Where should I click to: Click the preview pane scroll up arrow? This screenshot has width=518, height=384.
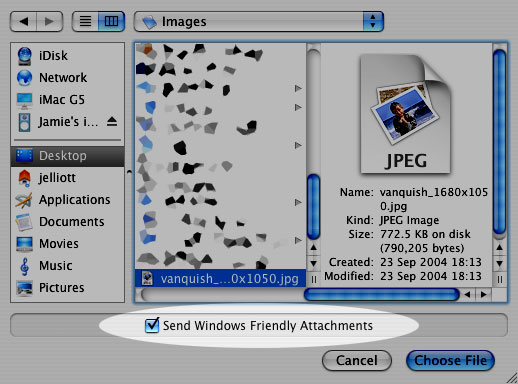[499, 248]
